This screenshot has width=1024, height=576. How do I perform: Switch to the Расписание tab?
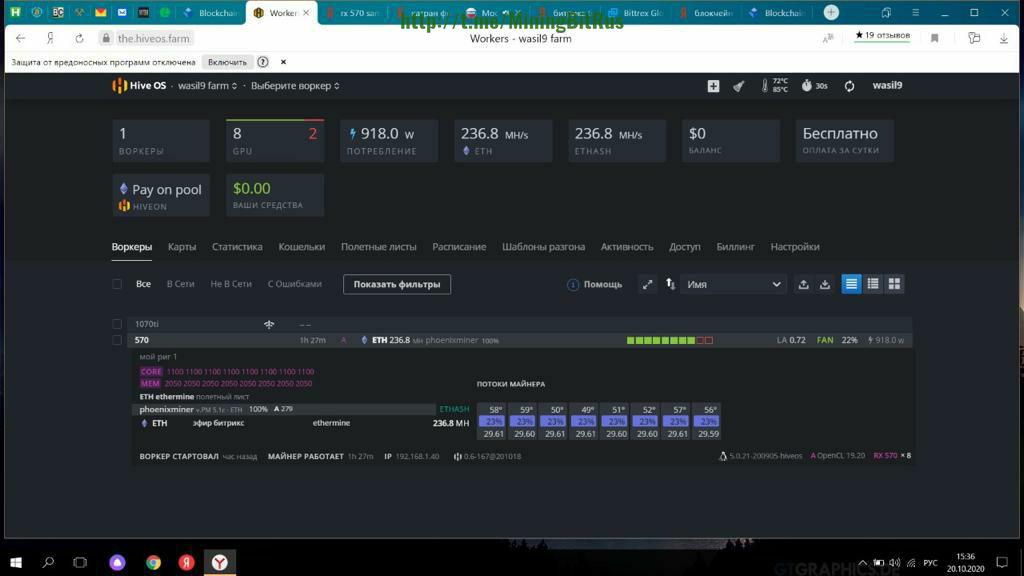(x=459, y=247)
